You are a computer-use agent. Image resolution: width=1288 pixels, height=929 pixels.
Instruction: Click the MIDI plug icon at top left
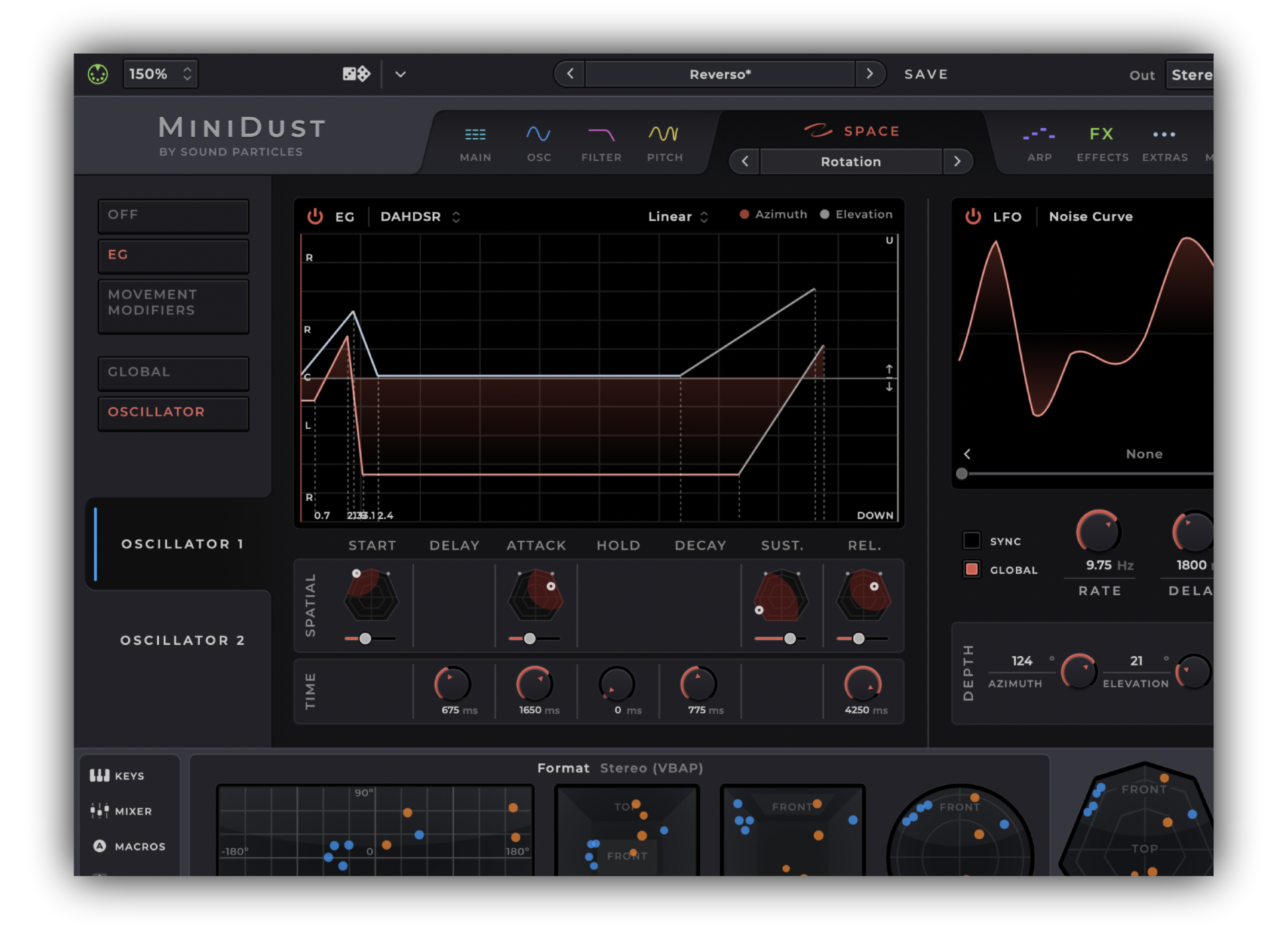point(98,74)
